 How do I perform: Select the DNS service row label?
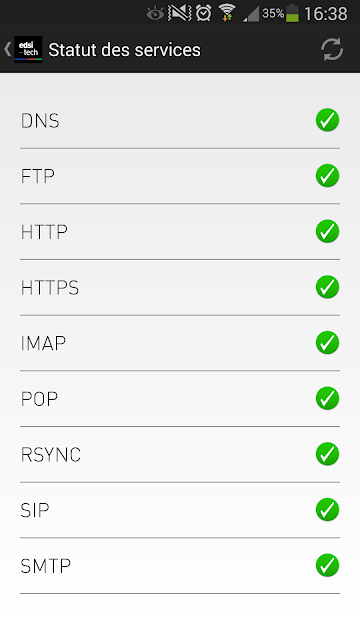[40, 121]
